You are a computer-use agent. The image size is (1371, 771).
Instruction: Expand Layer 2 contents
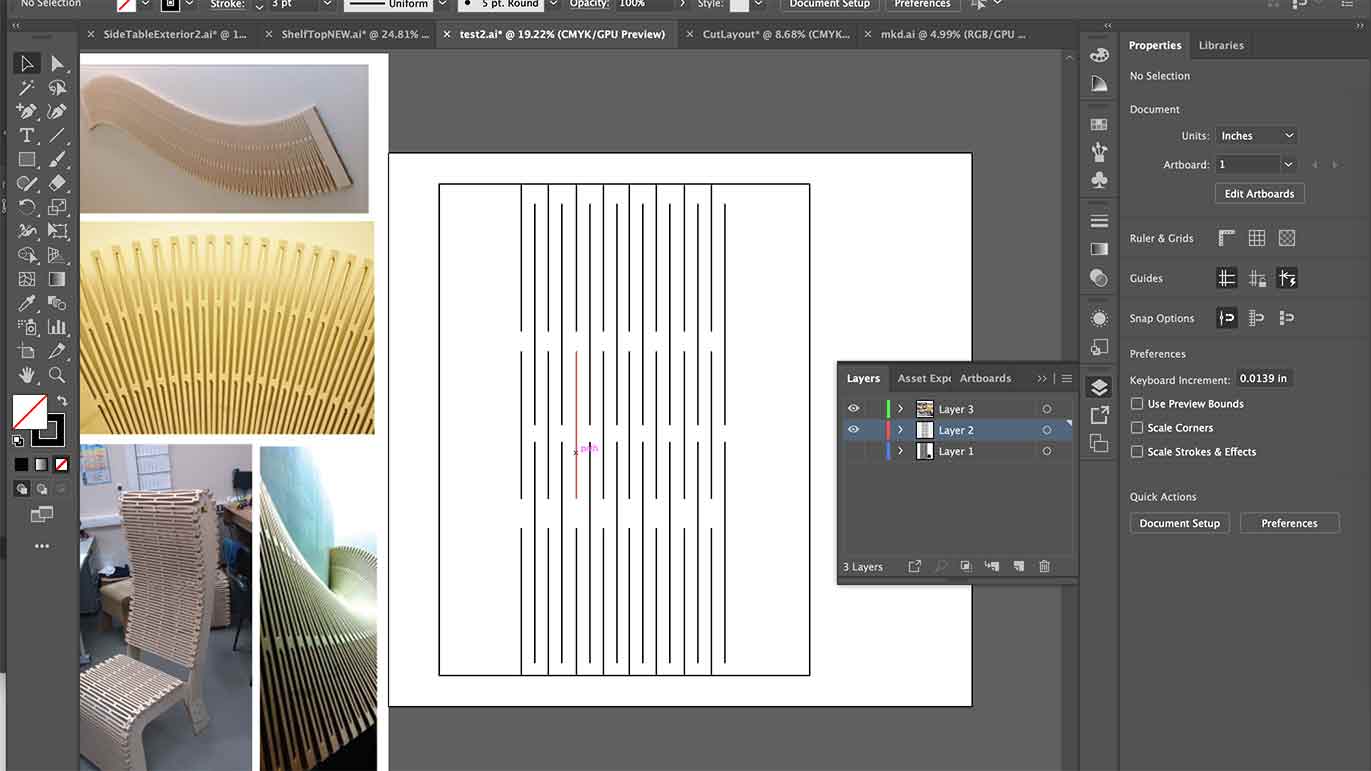point(900,430)
